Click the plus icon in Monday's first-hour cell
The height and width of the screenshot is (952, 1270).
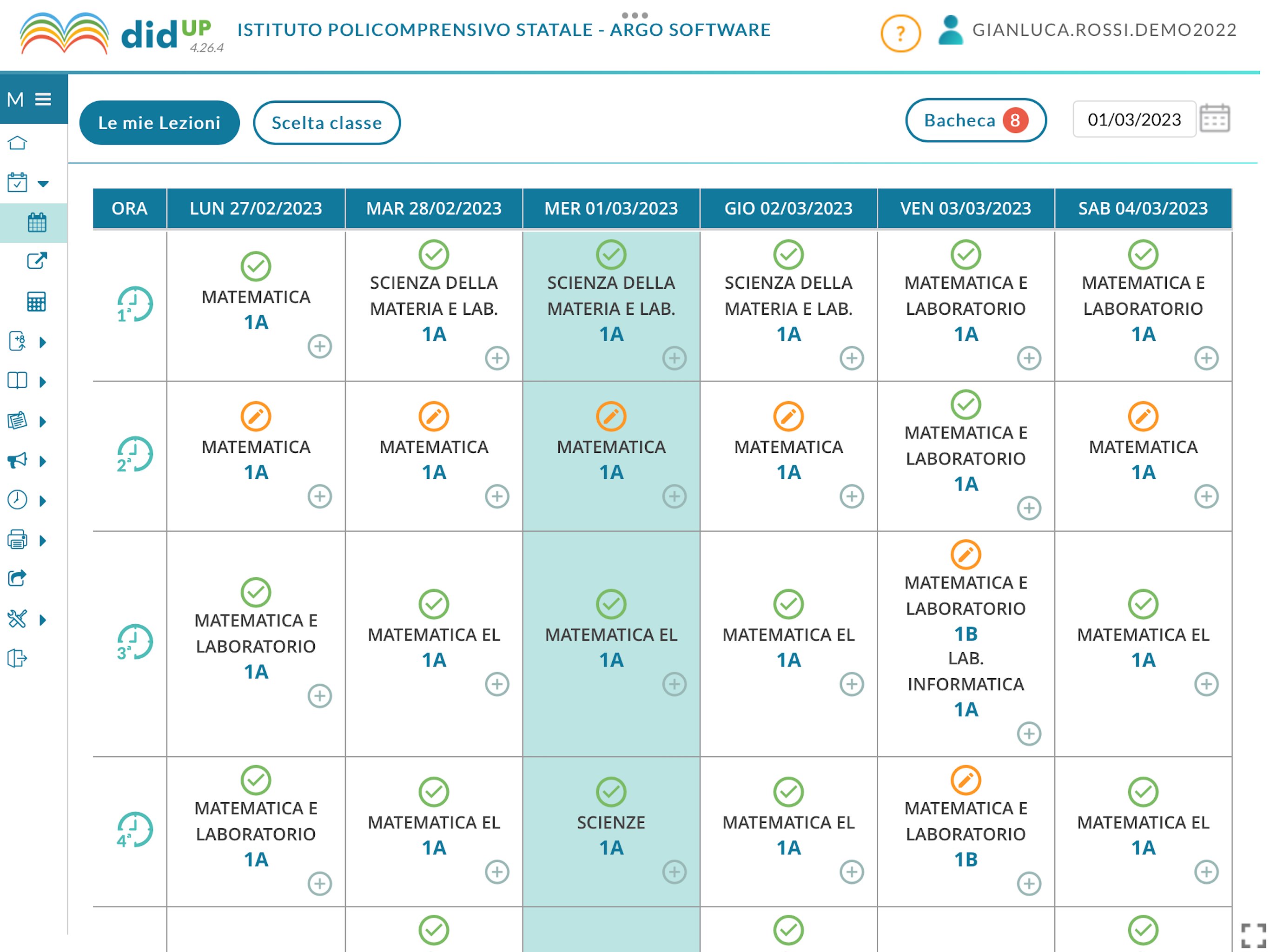click(320, 346)
